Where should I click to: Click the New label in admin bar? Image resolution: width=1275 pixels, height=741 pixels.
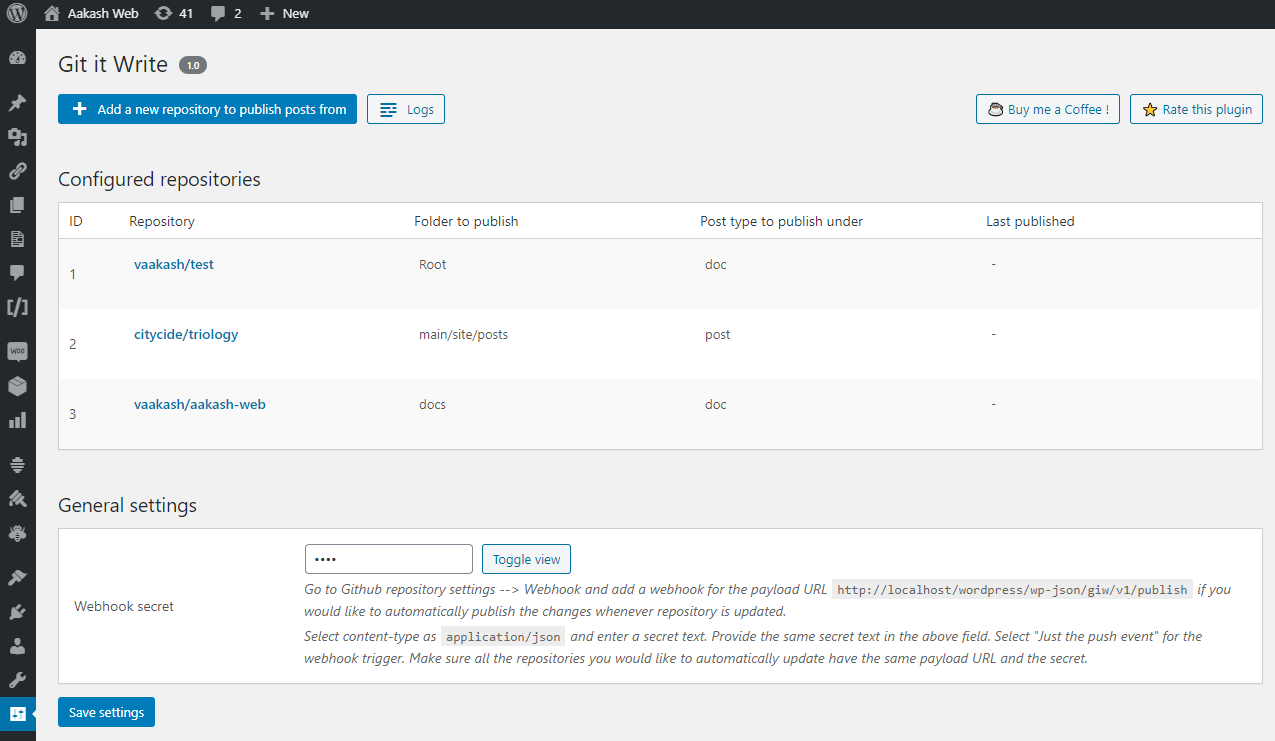coord(296,14)
